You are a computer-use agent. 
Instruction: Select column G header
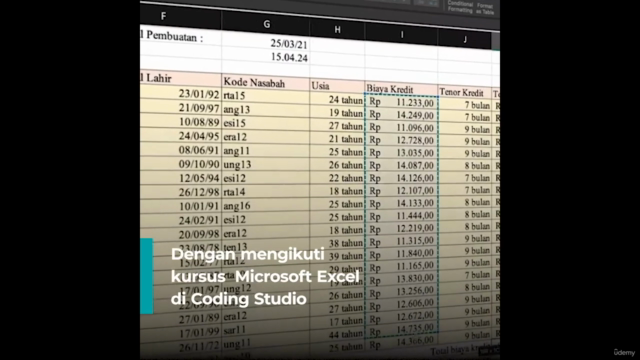click(266, 24)
